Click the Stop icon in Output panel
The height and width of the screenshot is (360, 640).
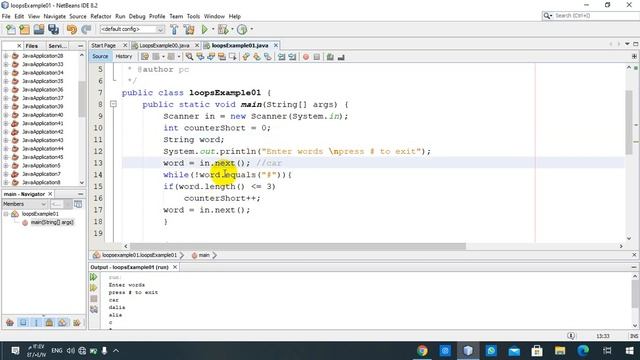(93, 299)
